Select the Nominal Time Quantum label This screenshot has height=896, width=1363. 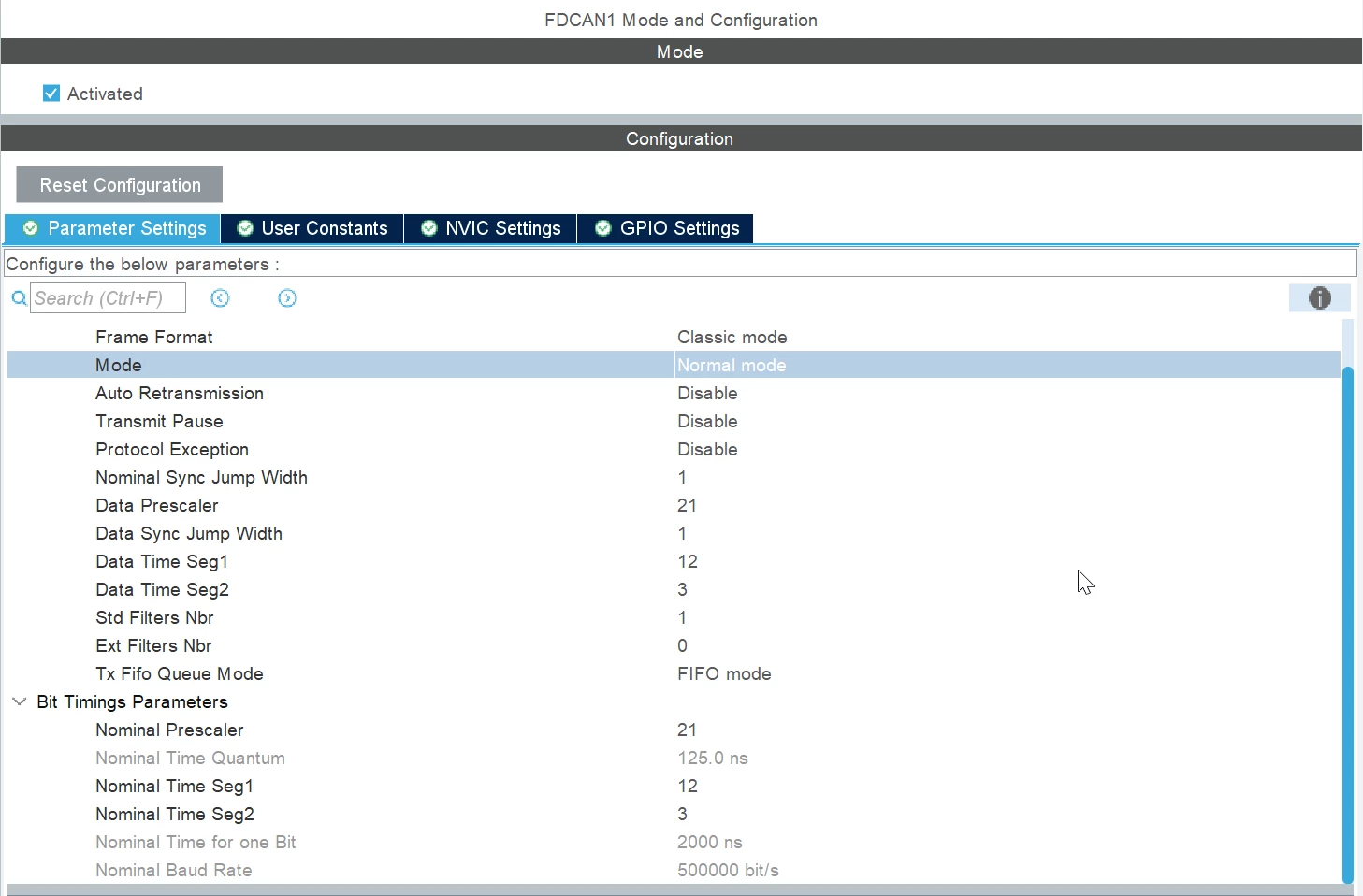coord(190,758)
